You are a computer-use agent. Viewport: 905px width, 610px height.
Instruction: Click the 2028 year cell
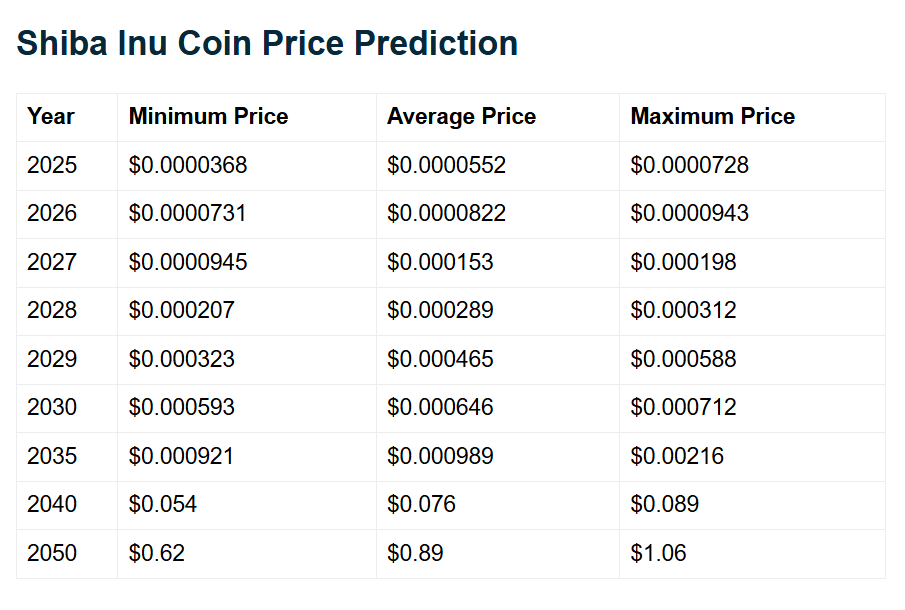pos(52,311)
